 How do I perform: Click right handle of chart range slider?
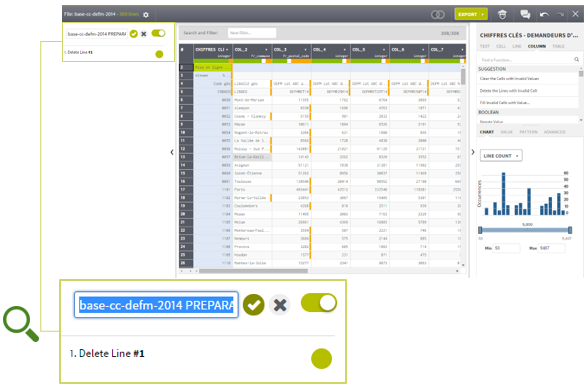[x=570, y=230]
